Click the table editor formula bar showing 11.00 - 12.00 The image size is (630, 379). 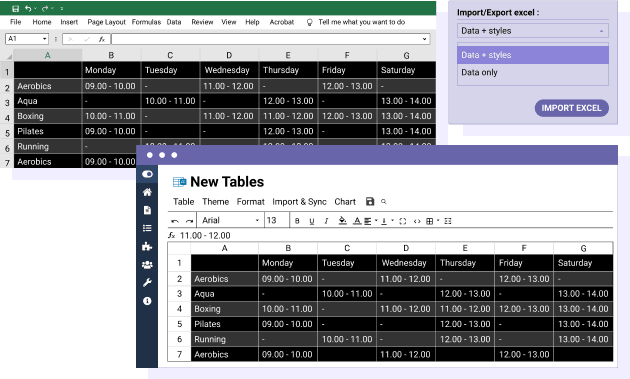click(391, 236)
